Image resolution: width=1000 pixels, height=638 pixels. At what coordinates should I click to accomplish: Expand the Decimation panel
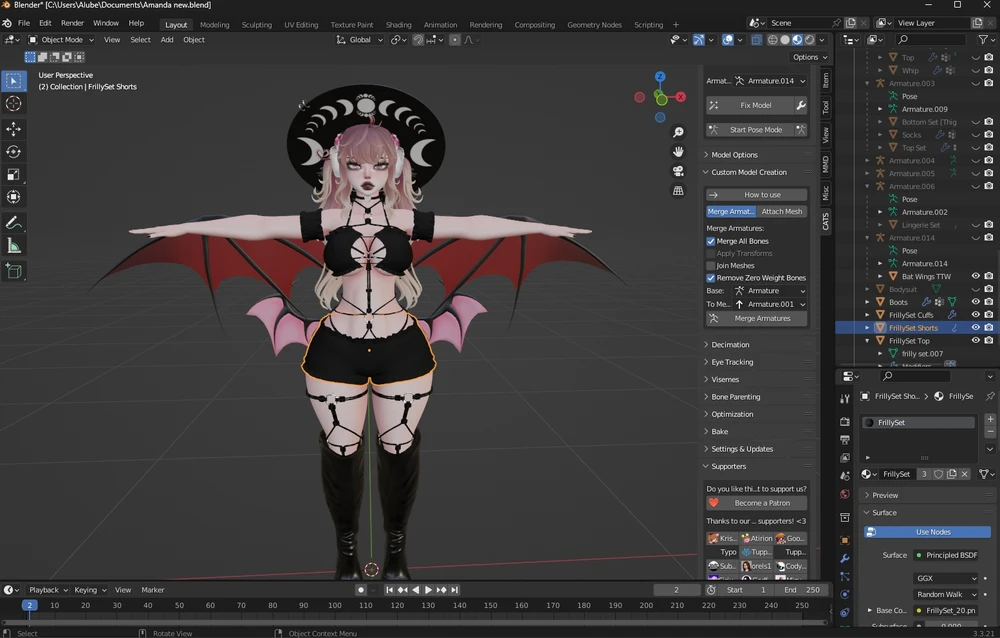pos(730,345)
